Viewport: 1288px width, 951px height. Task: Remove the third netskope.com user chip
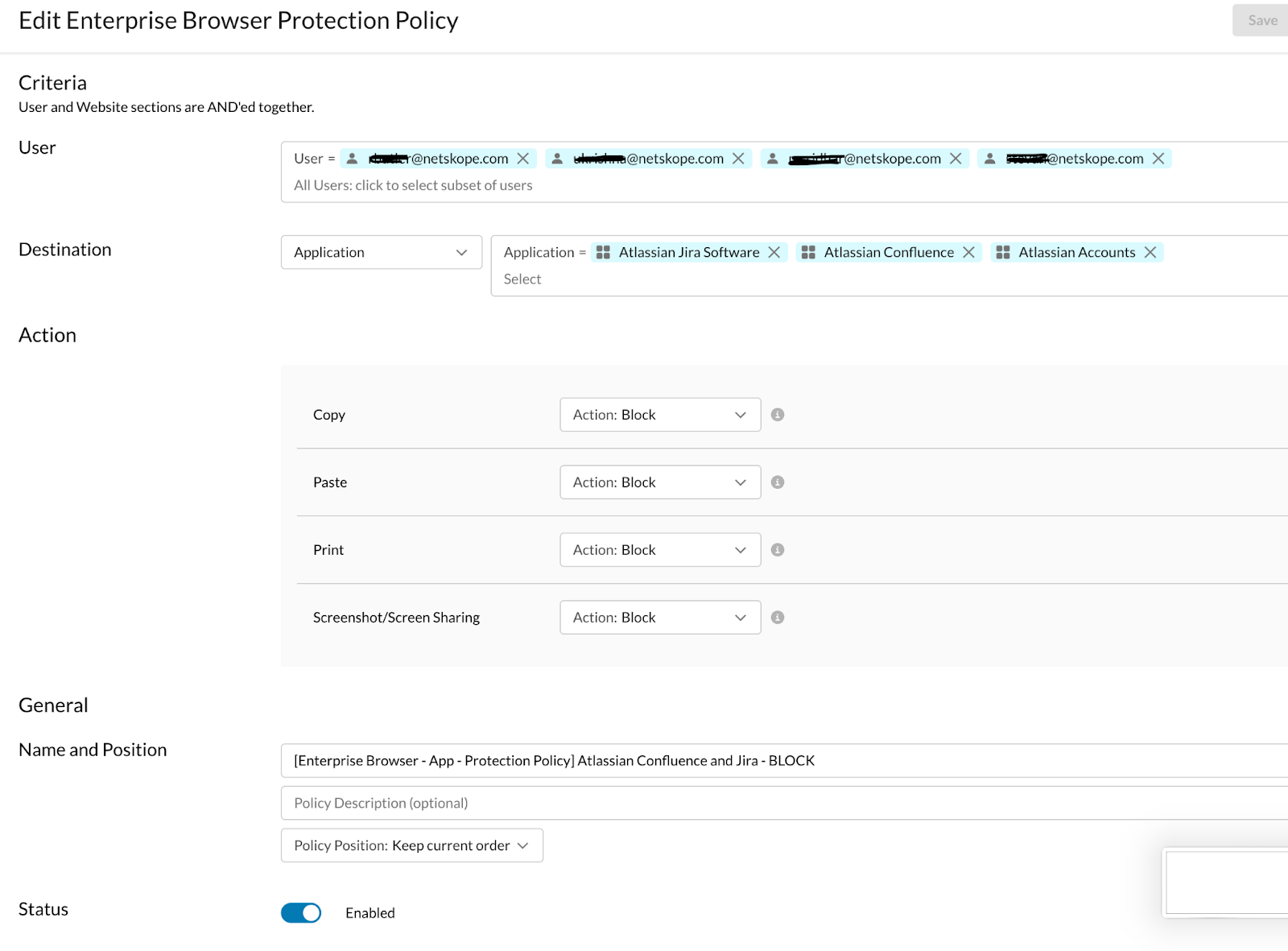(956, 159)
